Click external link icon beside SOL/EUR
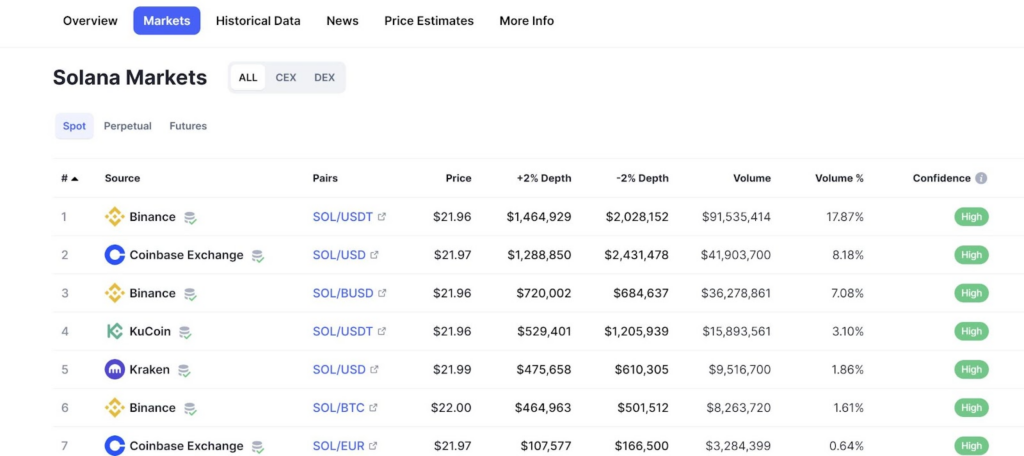Viewport: 1024px width, 456px height. click(x=373, y=446)
